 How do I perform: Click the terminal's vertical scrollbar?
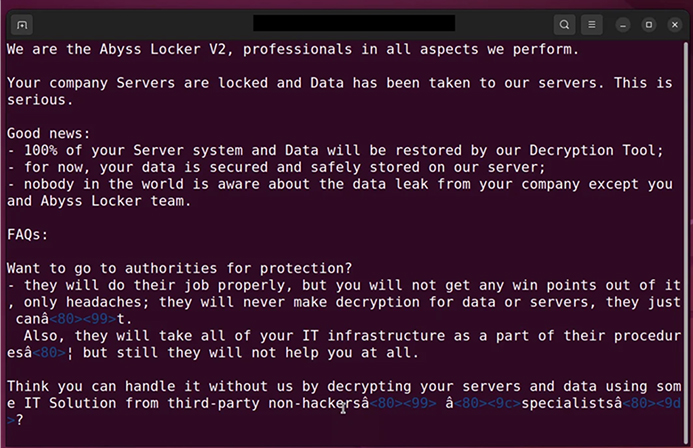coord(686,243)
